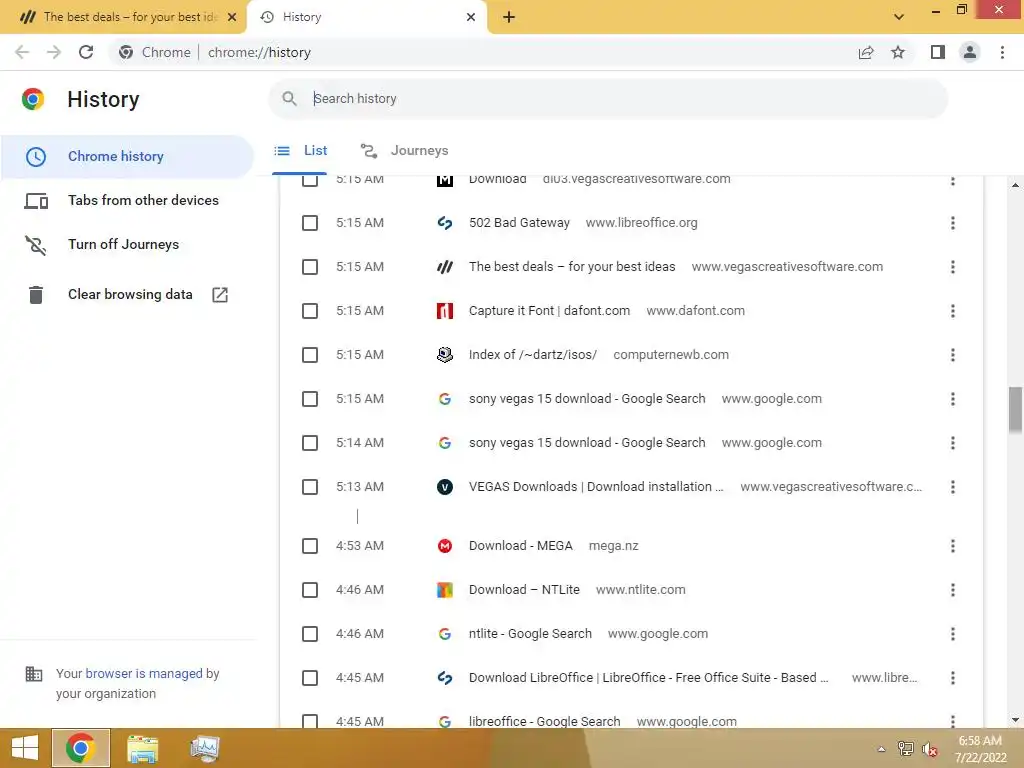Click the Chrome taskbar icon
The image size is (1024, 768).
click(81, 748)
